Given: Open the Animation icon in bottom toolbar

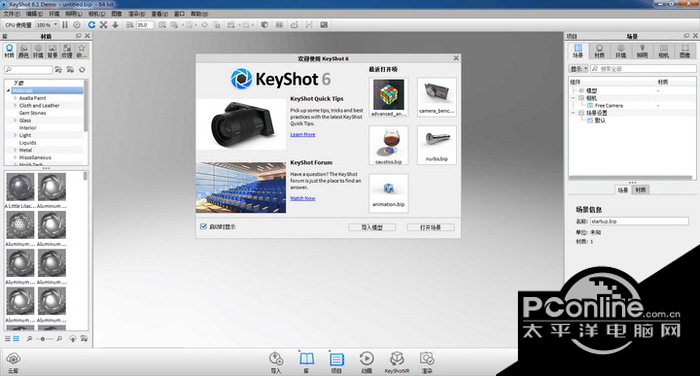Looking at the screenshot, I should (367, 359).
